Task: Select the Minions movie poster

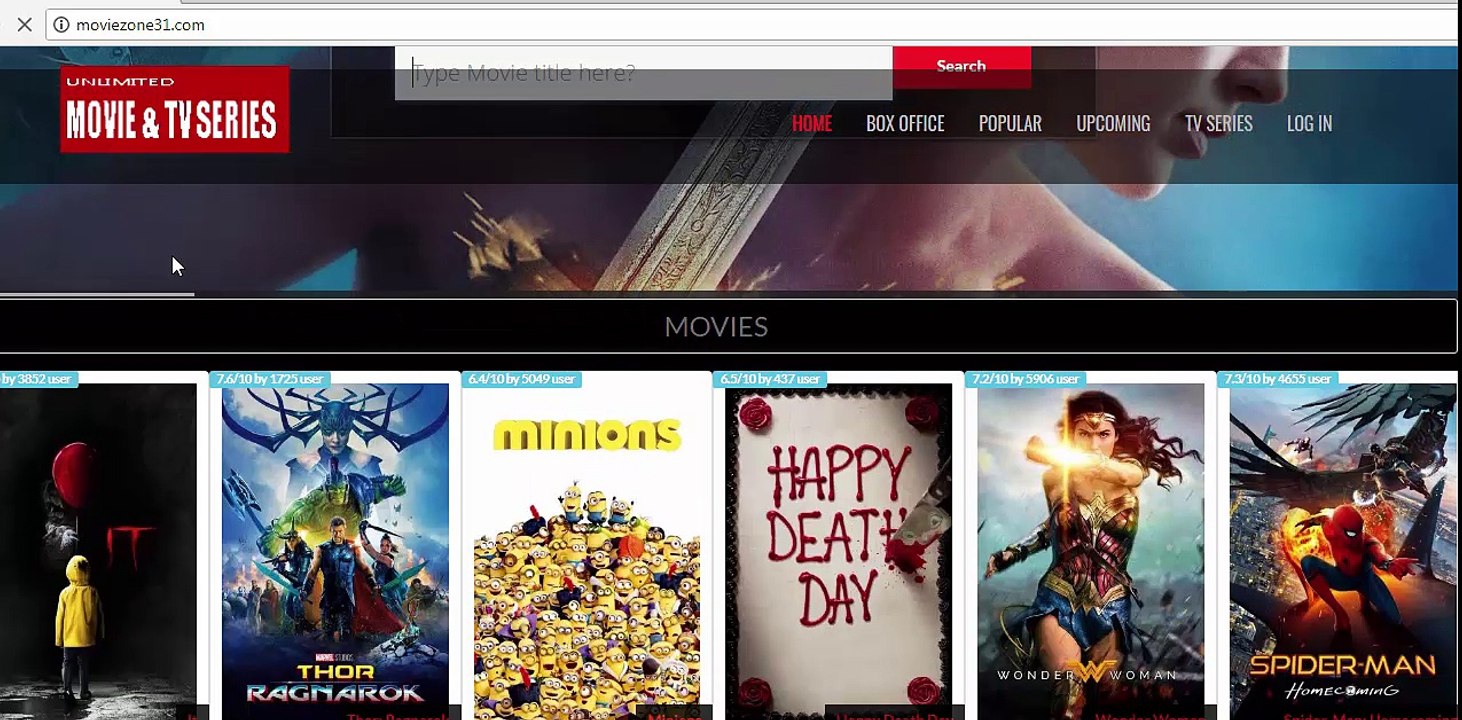Action: [x=587, y=551]
